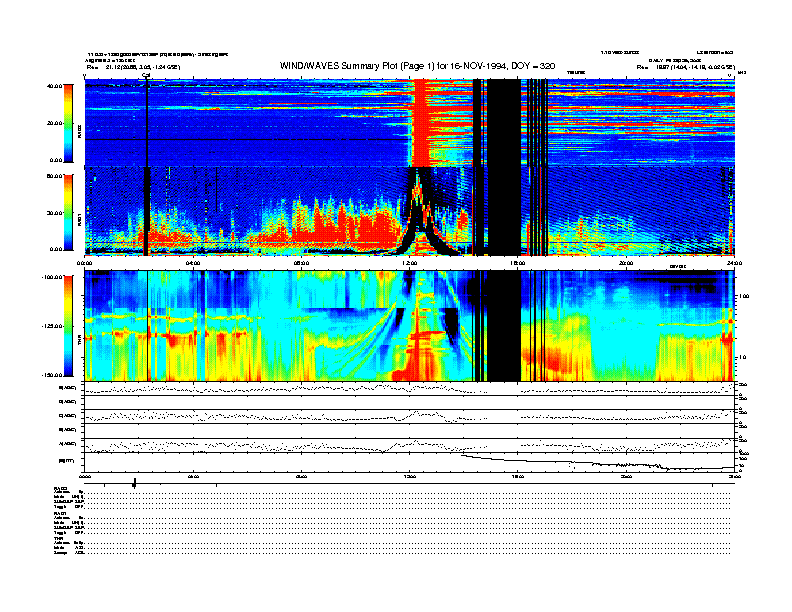This screenshot has width=792, height=612.
Task: Click the '-125.00' label on TNR color scale
Action: [52, 326]
